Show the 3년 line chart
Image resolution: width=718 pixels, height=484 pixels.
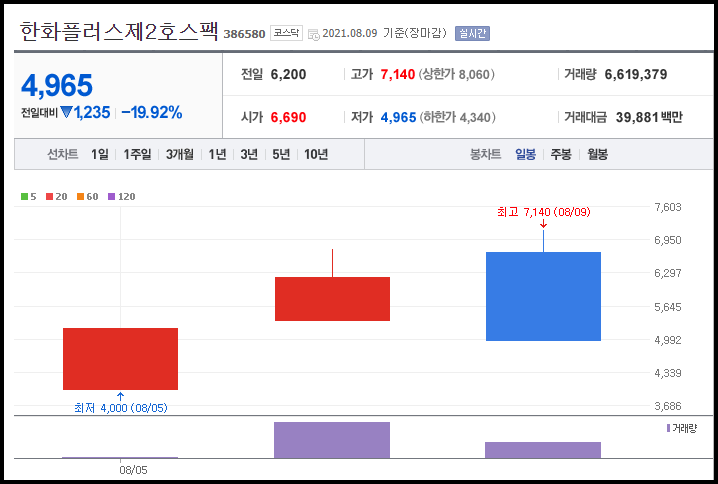(x=249, y=154)
